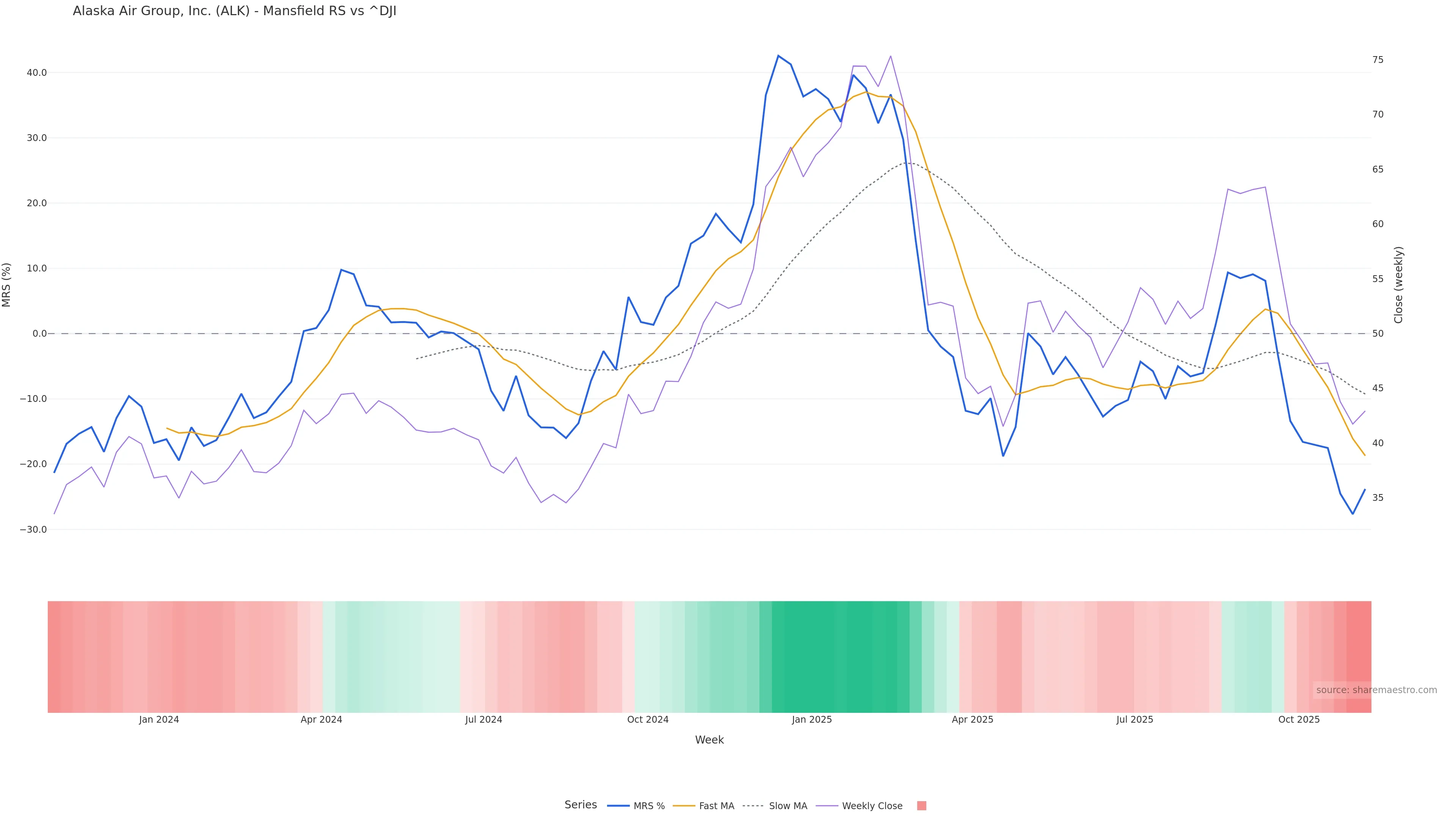Click the '35' right axis tick label
This screenshot has width=1456, height=819.
[x=1378, y=498]
